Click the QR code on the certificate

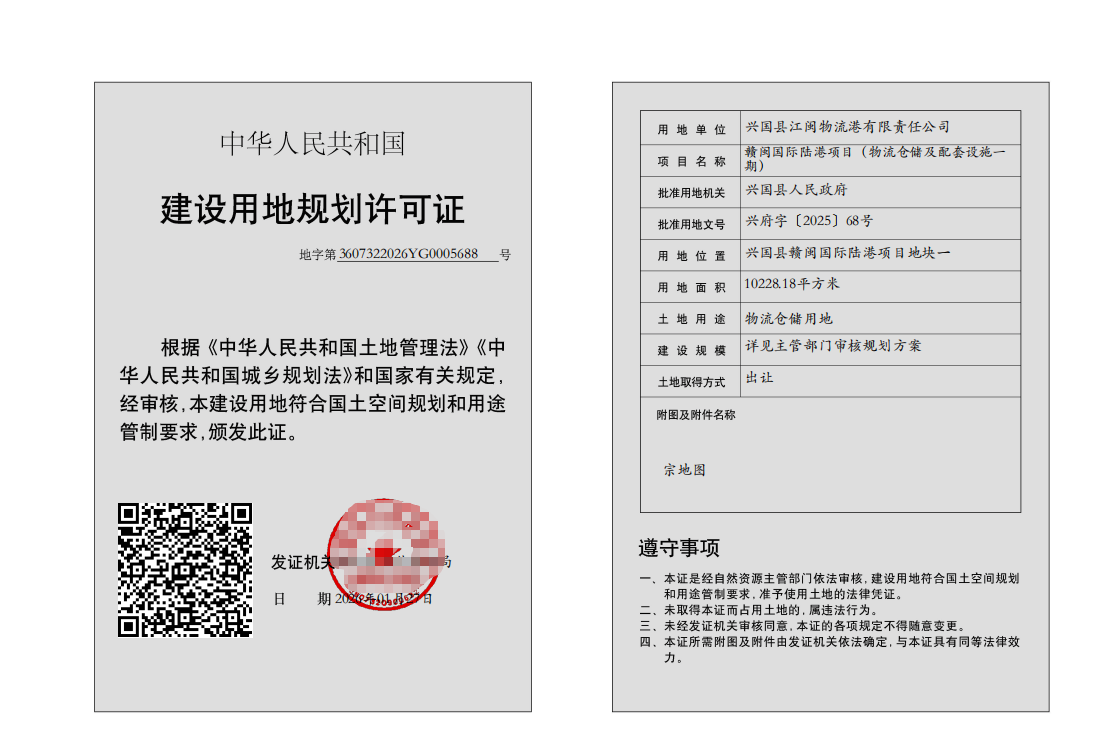(184, 569)
